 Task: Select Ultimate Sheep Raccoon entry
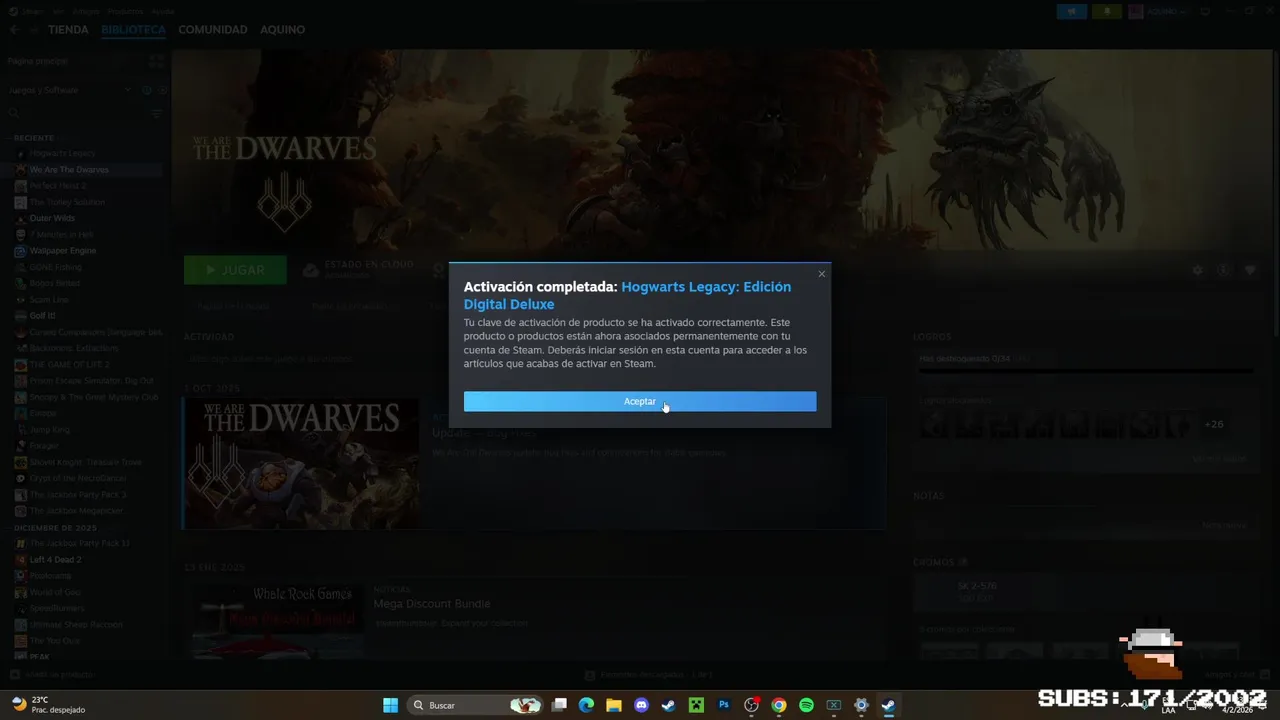[x=76, y=625]
